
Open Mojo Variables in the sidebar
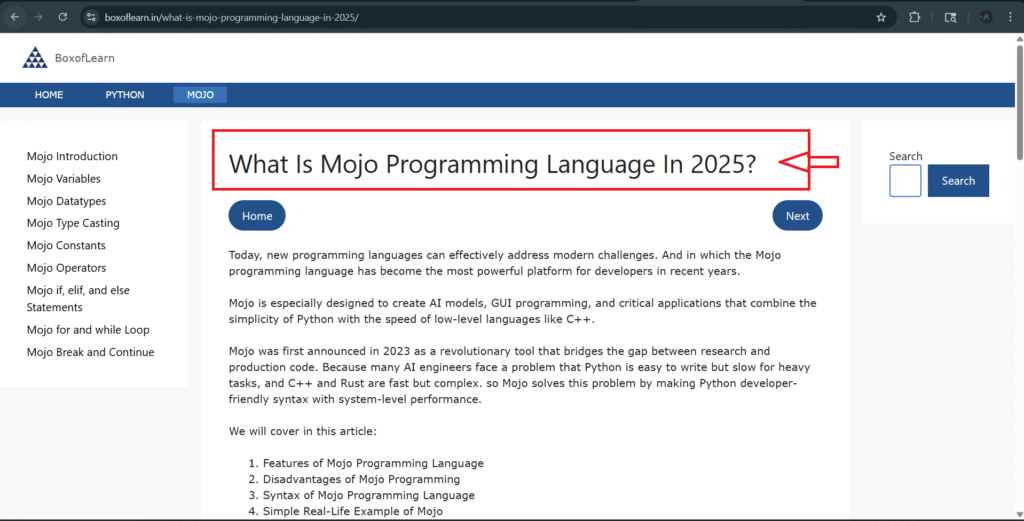point(63,178)
